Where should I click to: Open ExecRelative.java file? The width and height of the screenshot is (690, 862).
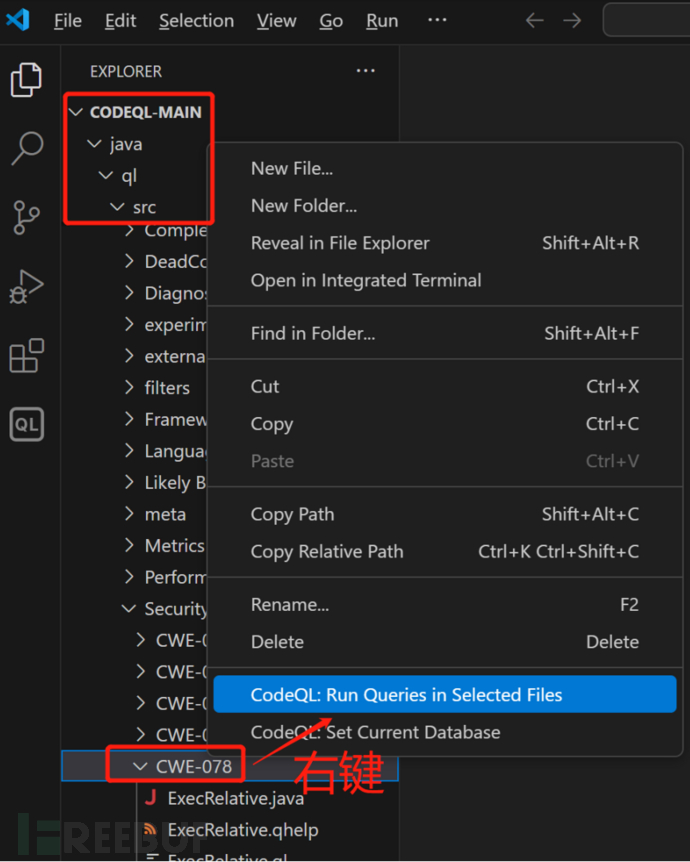[x=235, y=798]
